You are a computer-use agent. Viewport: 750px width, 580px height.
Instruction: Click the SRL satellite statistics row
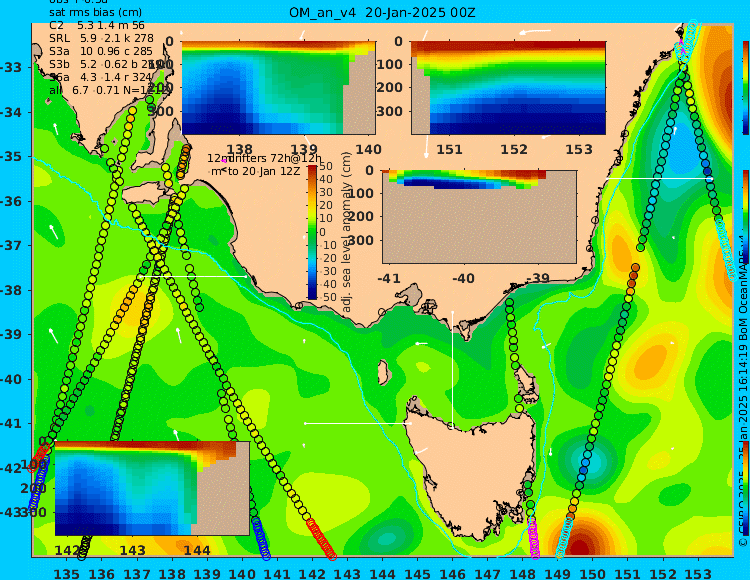point(101,38)
